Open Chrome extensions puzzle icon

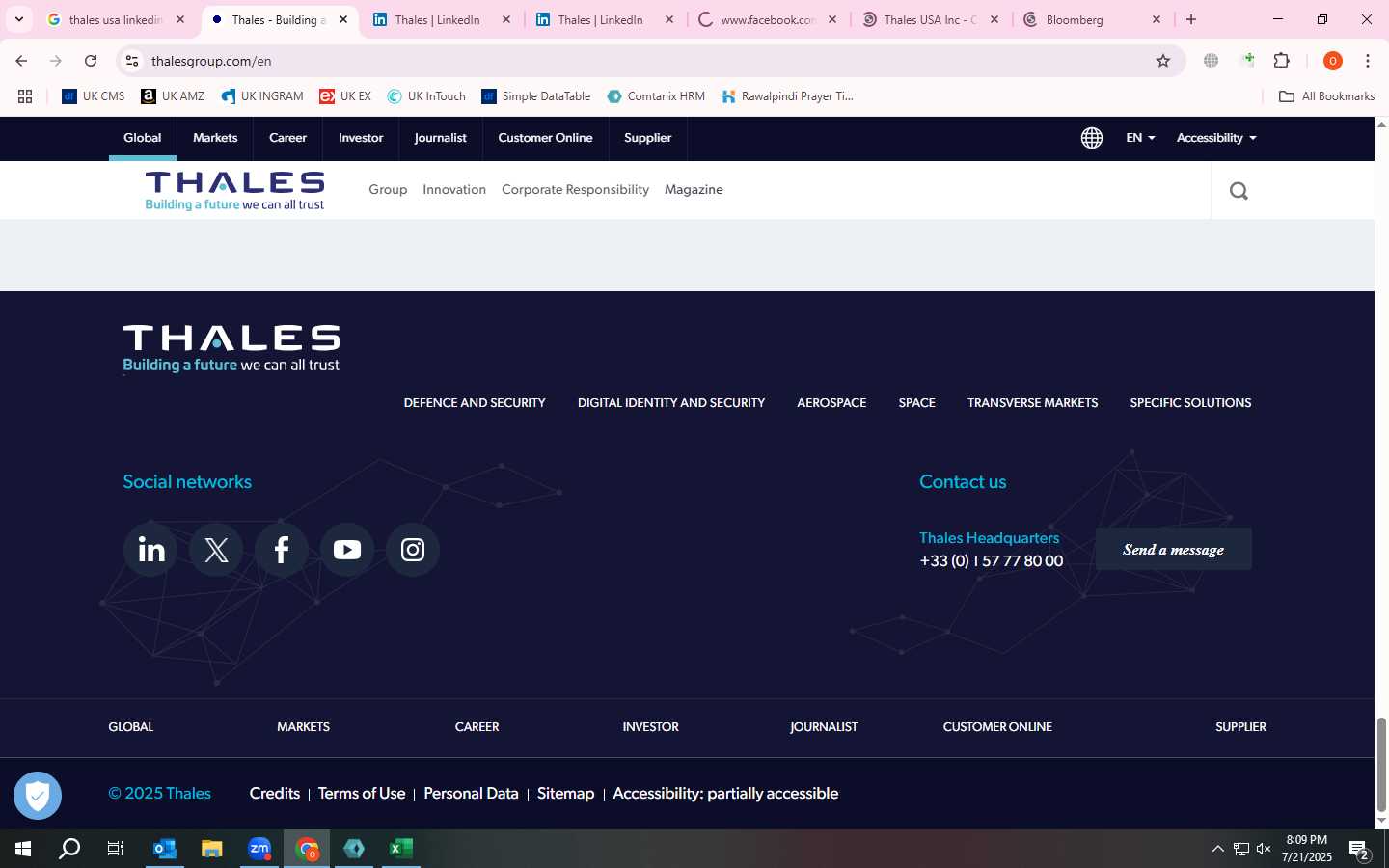pyautogui.click(x=1282, y=61)
